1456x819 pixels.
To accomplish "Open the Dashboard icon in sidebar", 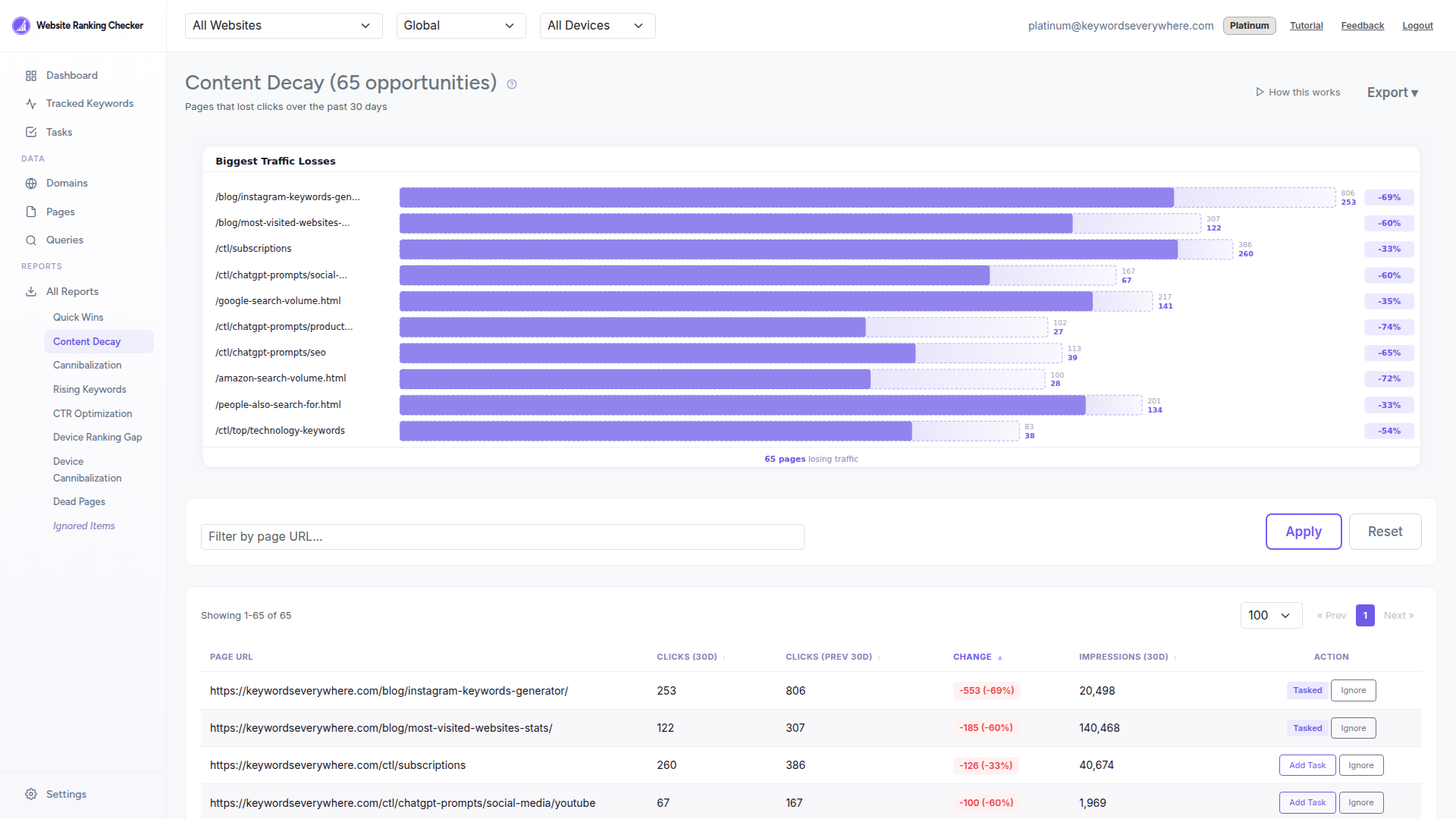I will [31, 75].
